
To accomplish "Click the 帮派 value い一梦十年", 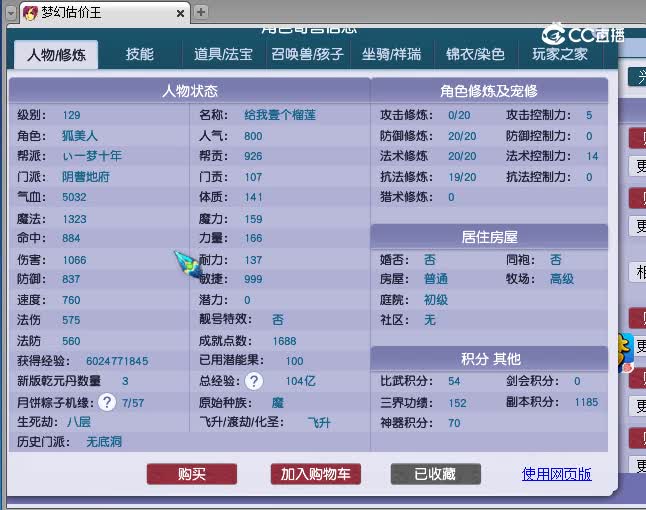I will pos(92,156).
